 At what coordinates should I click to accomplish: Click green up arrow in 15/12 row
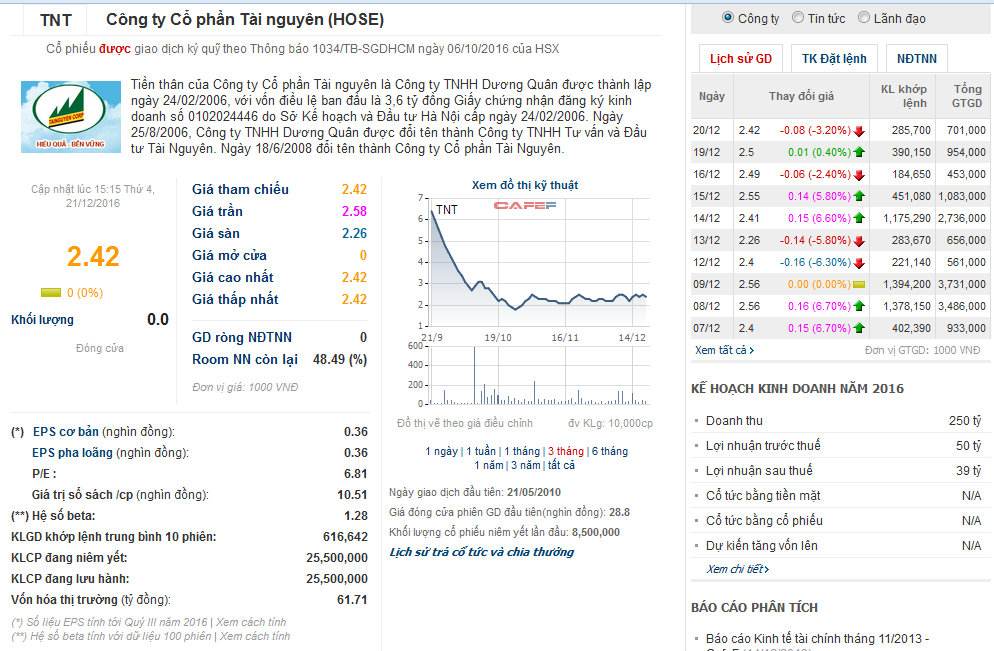(x=859, y=197)
